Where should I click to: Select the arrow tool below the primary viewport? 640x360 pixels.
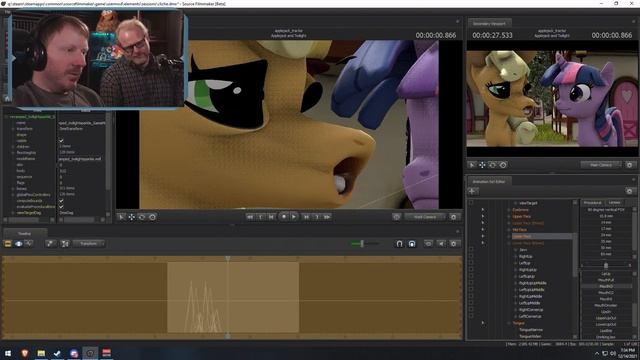121,217
